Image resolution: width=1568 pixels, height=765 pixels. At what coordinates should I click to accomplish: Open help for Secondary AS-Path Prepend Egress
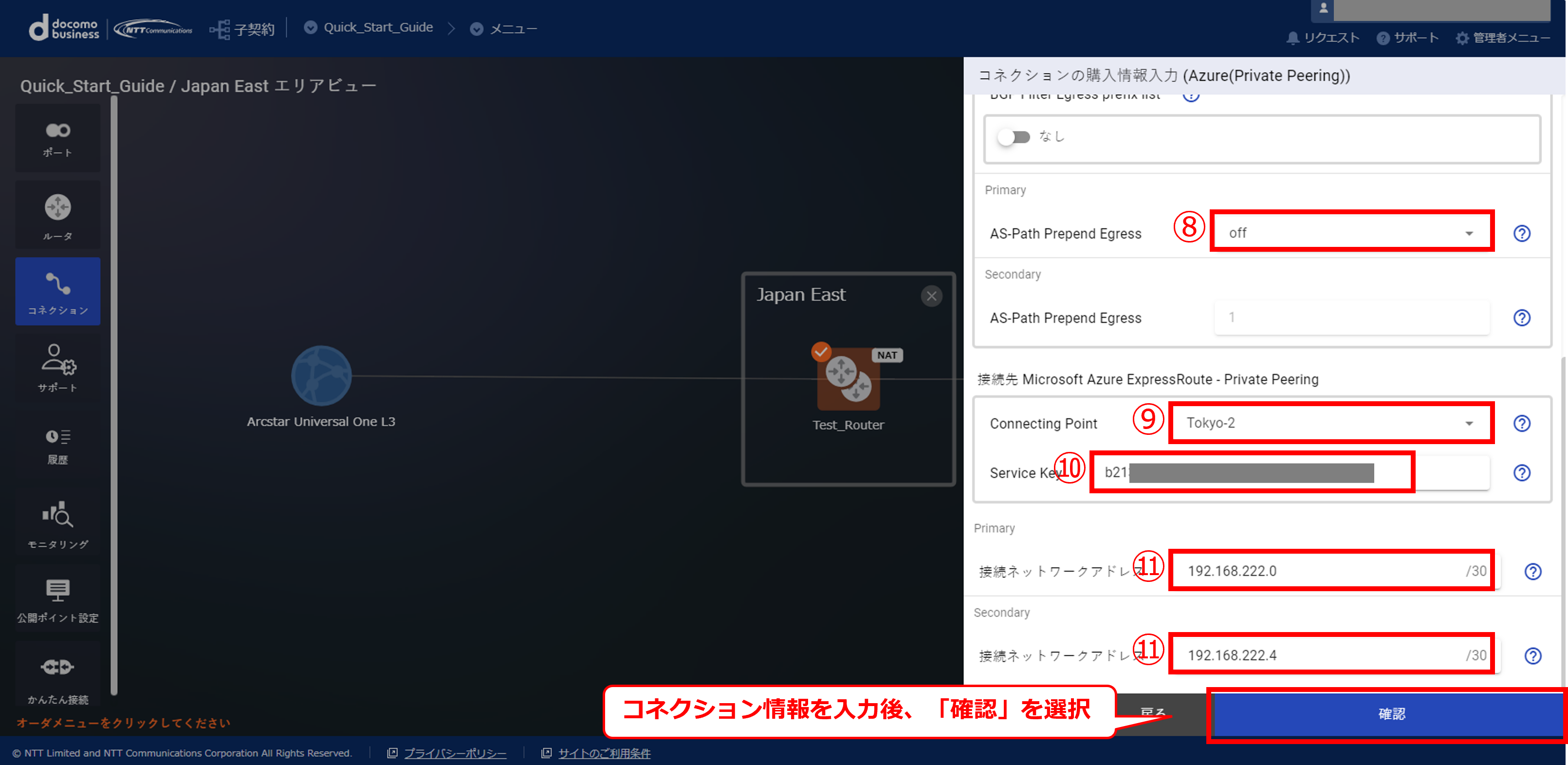point(1522,317)
